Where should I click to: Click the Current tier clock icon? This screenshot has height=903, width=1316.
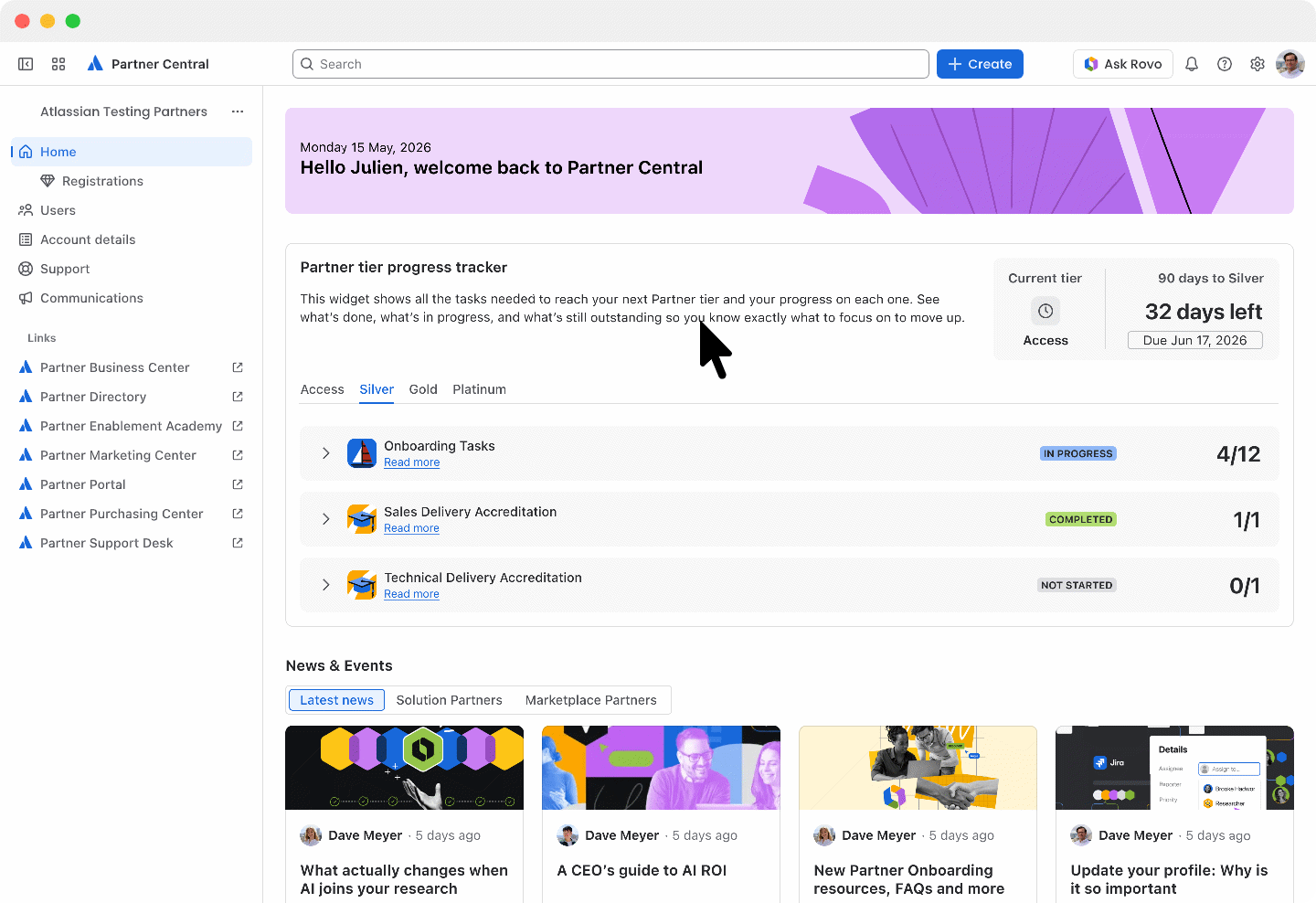tap(1045, 311)
